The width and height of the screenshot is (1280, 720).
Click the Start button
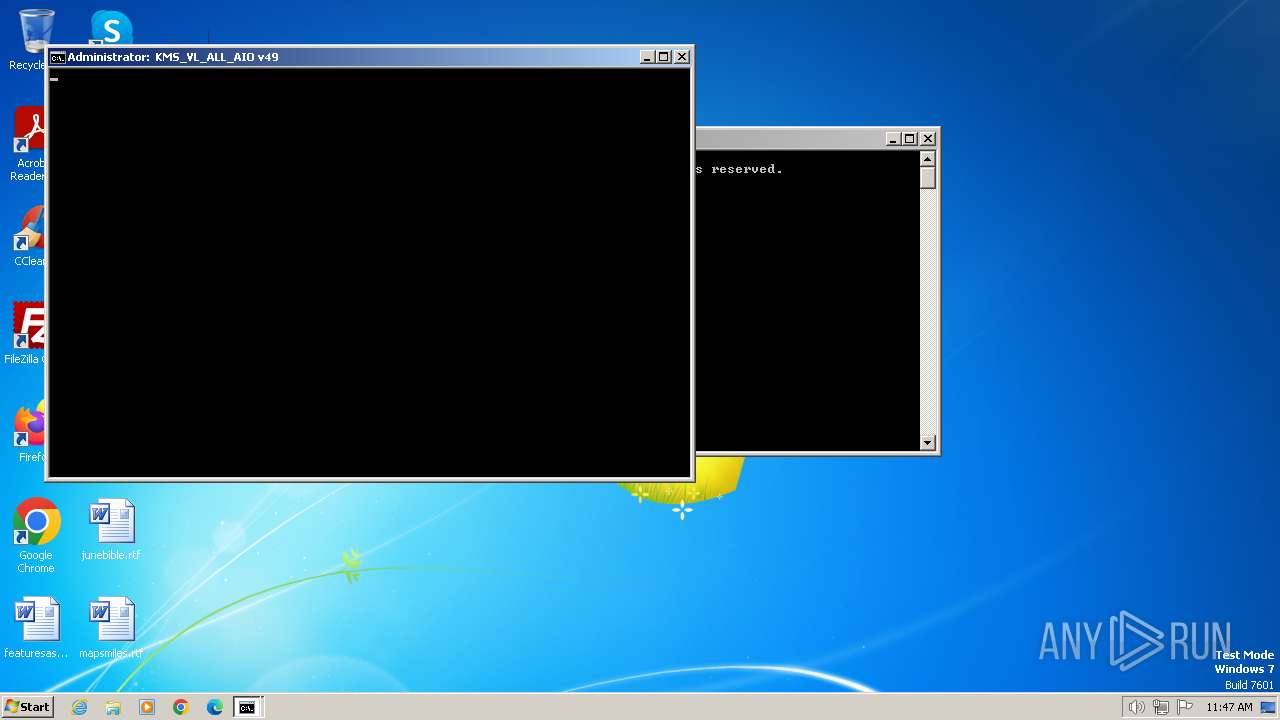(27, 707)
